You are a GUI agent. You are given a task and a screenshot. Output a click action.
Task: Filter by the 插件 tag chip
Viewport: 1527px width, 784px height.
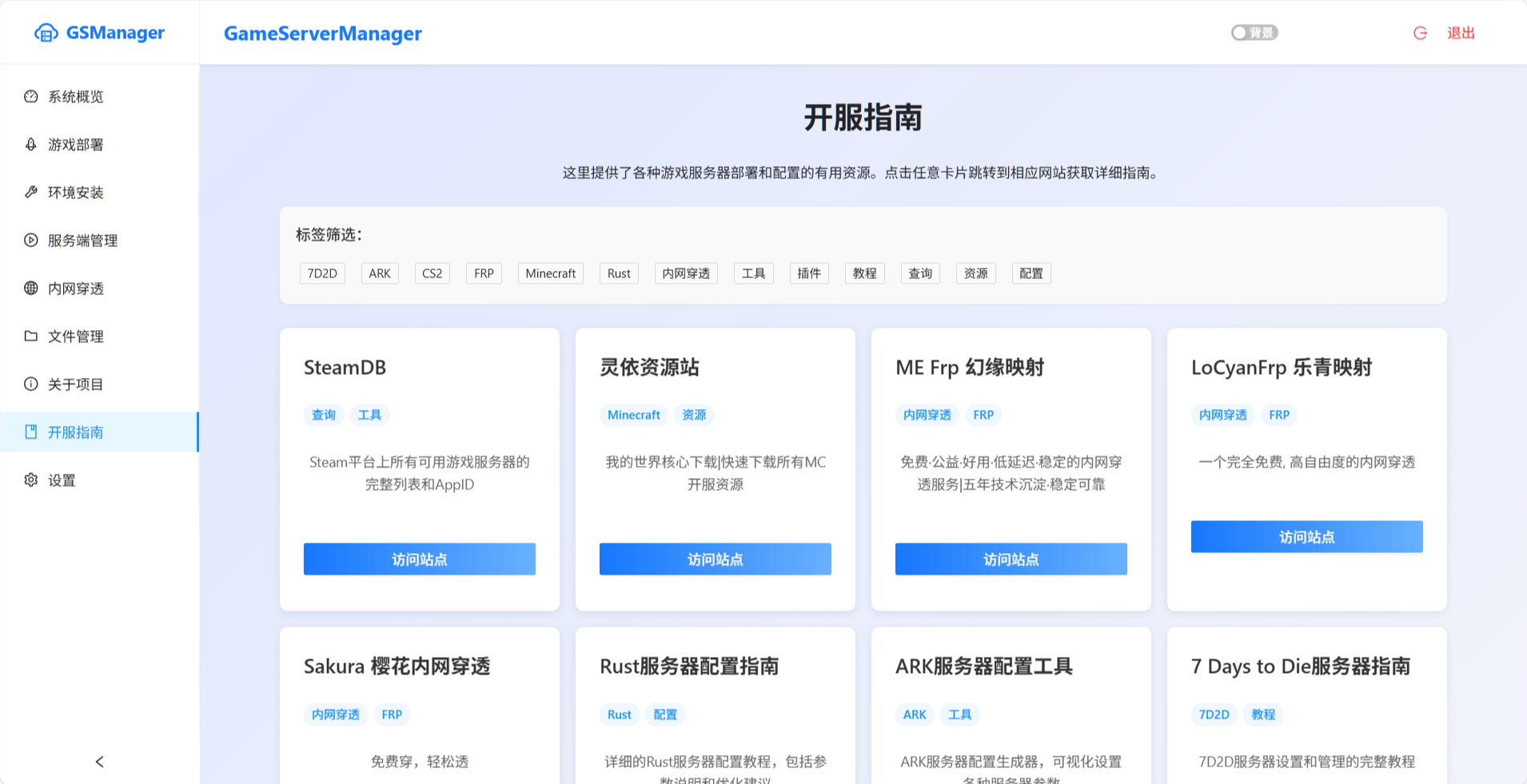click(809, 273)
